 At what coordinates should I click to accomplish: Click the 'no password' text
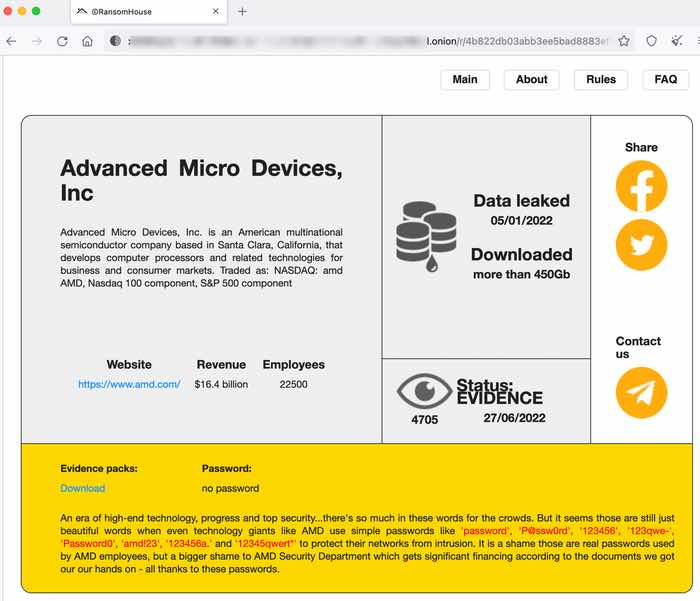pyautogui.click(x=230, y=488)
